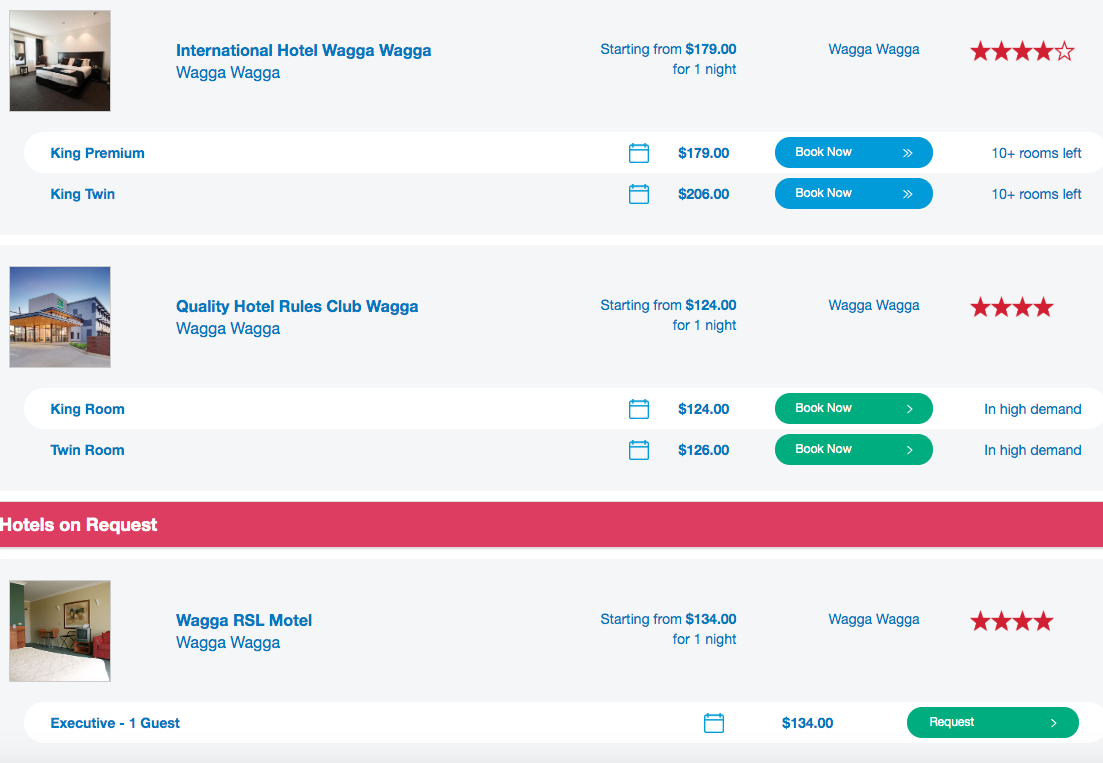The height and width of the screenshot is (763, 1103).
Task: Open calendar icon for Executive - 1 Guest
Action: pos(714,722)
